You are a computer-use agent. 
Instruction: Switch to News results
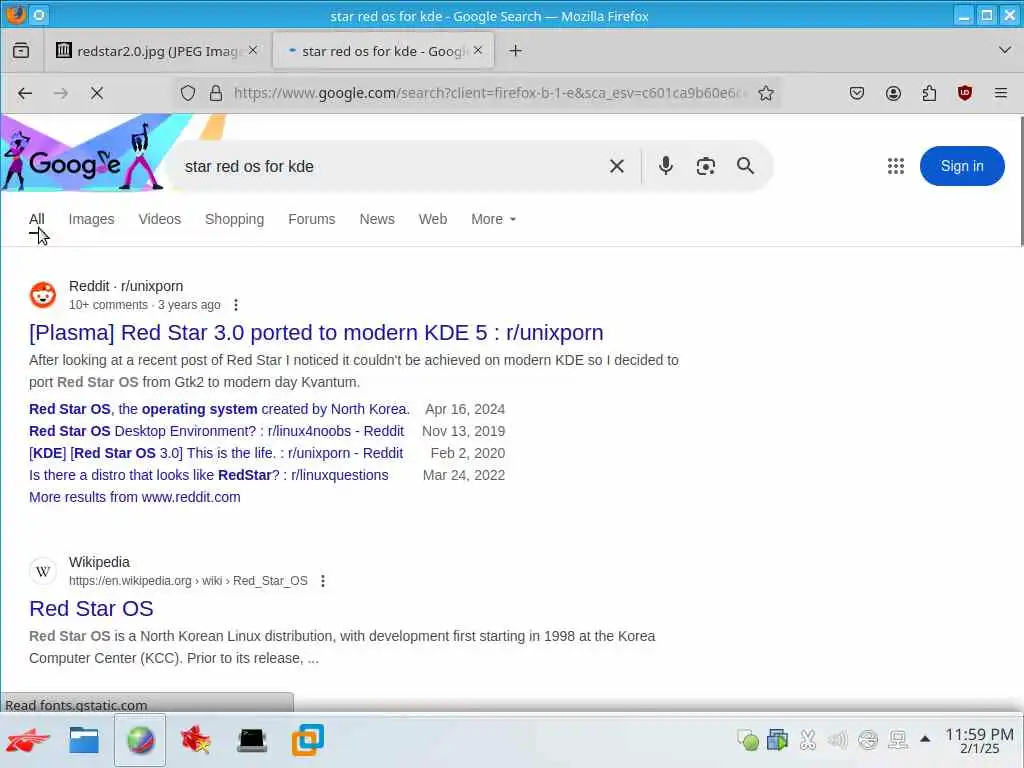click(377, 219)
